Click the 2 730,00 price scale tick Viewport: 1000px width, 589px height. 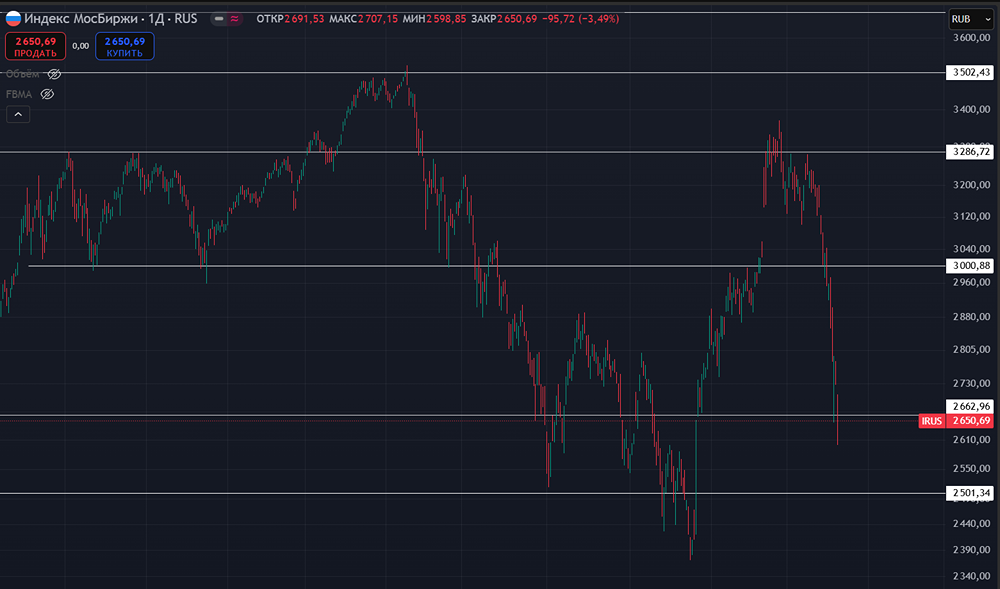click(971, 383)
